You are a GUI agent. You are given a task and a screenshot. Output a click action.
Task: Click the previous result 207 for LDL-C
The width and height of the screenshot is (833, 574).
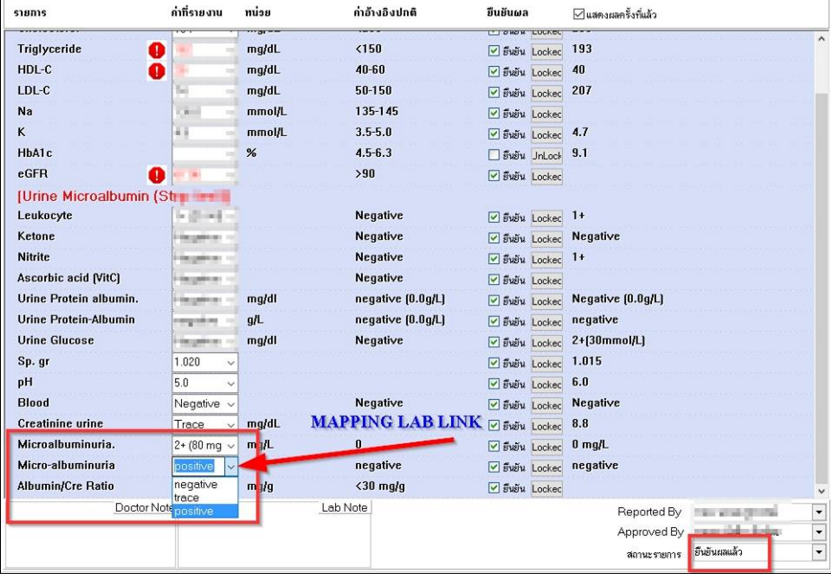click(582, 90)
